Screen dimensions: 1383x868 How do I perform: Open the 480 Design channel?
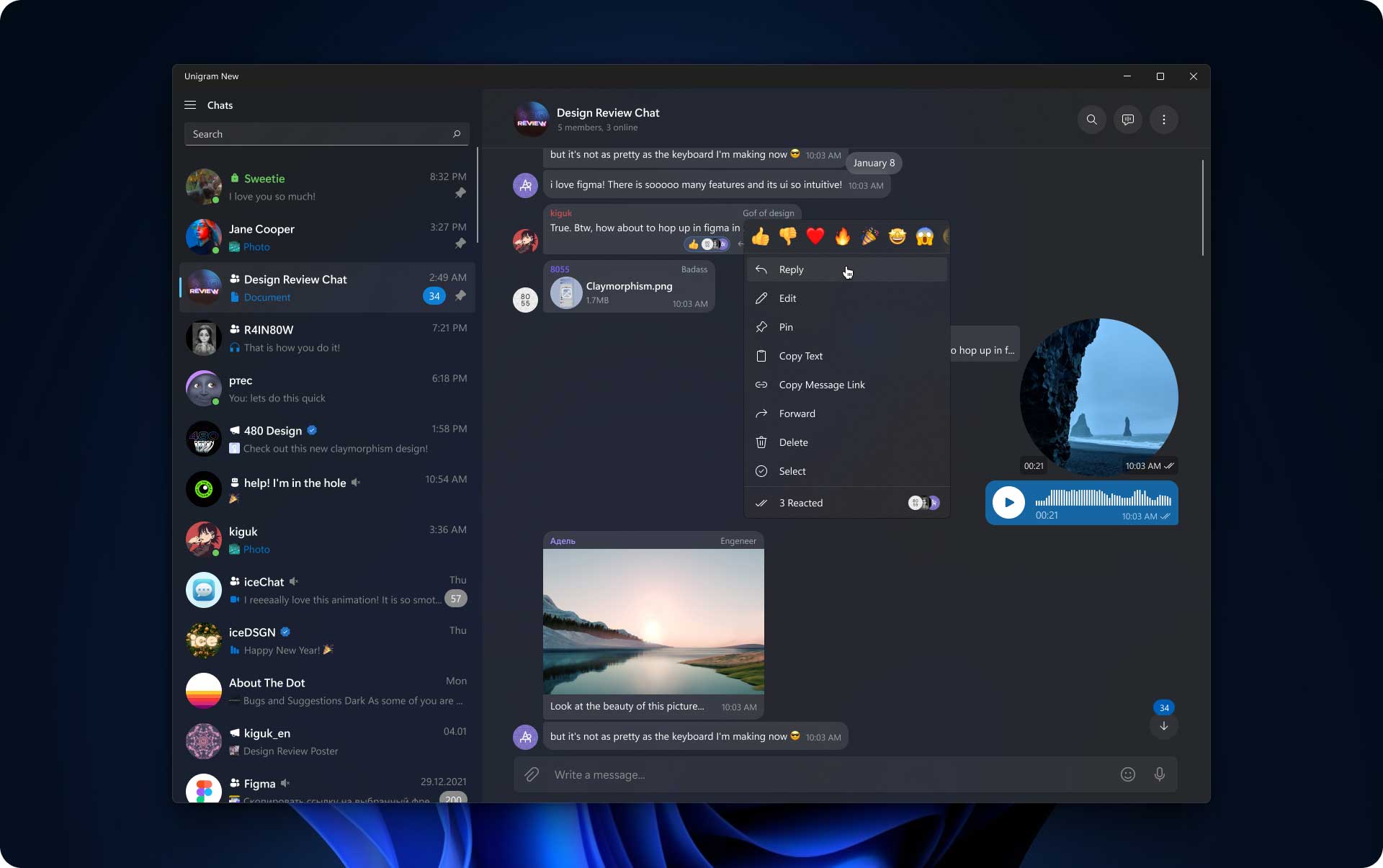coord(327,439)
